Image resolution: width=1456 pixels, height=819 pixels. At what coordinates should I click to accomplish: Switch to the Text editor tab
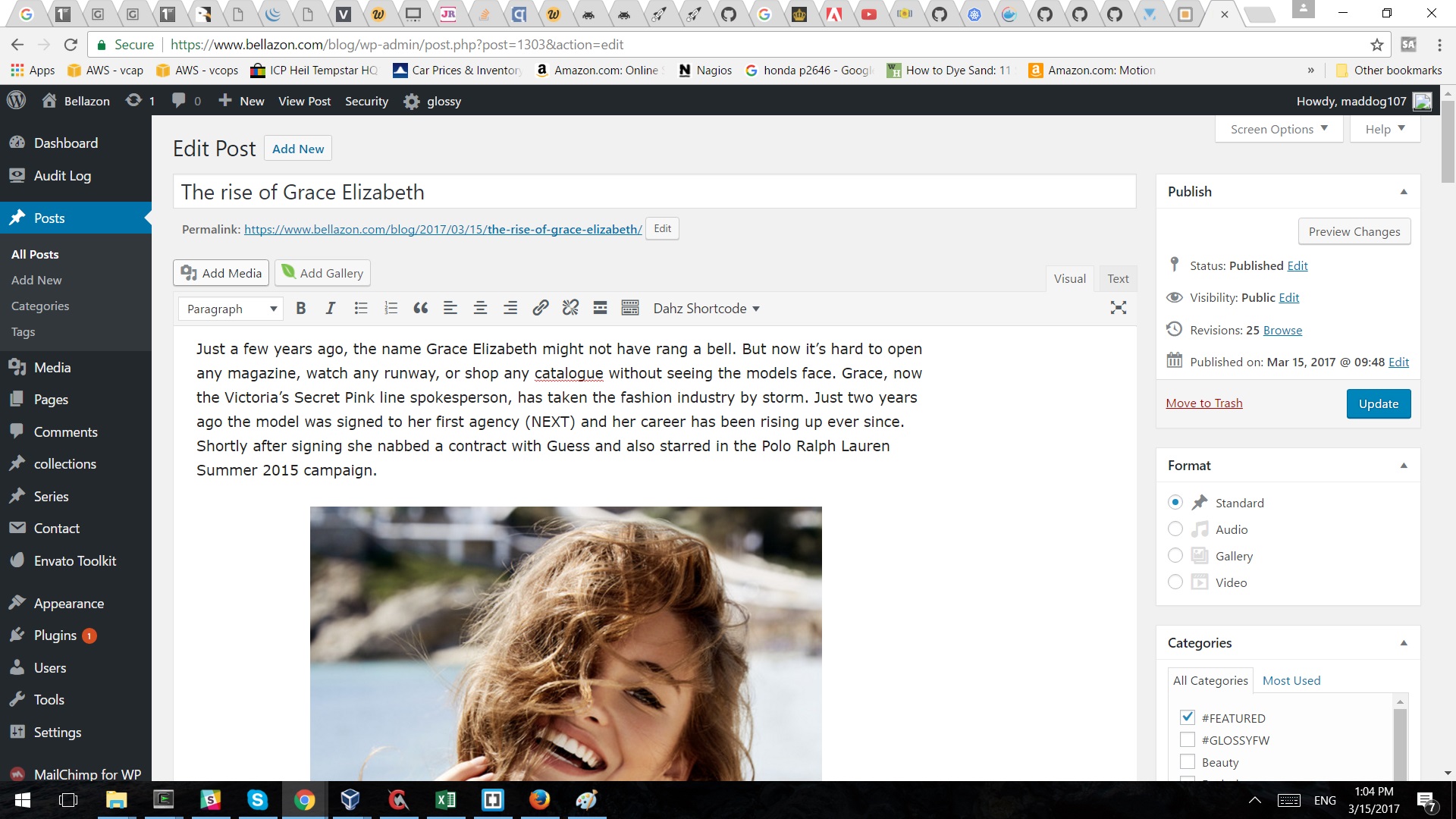1117,278
